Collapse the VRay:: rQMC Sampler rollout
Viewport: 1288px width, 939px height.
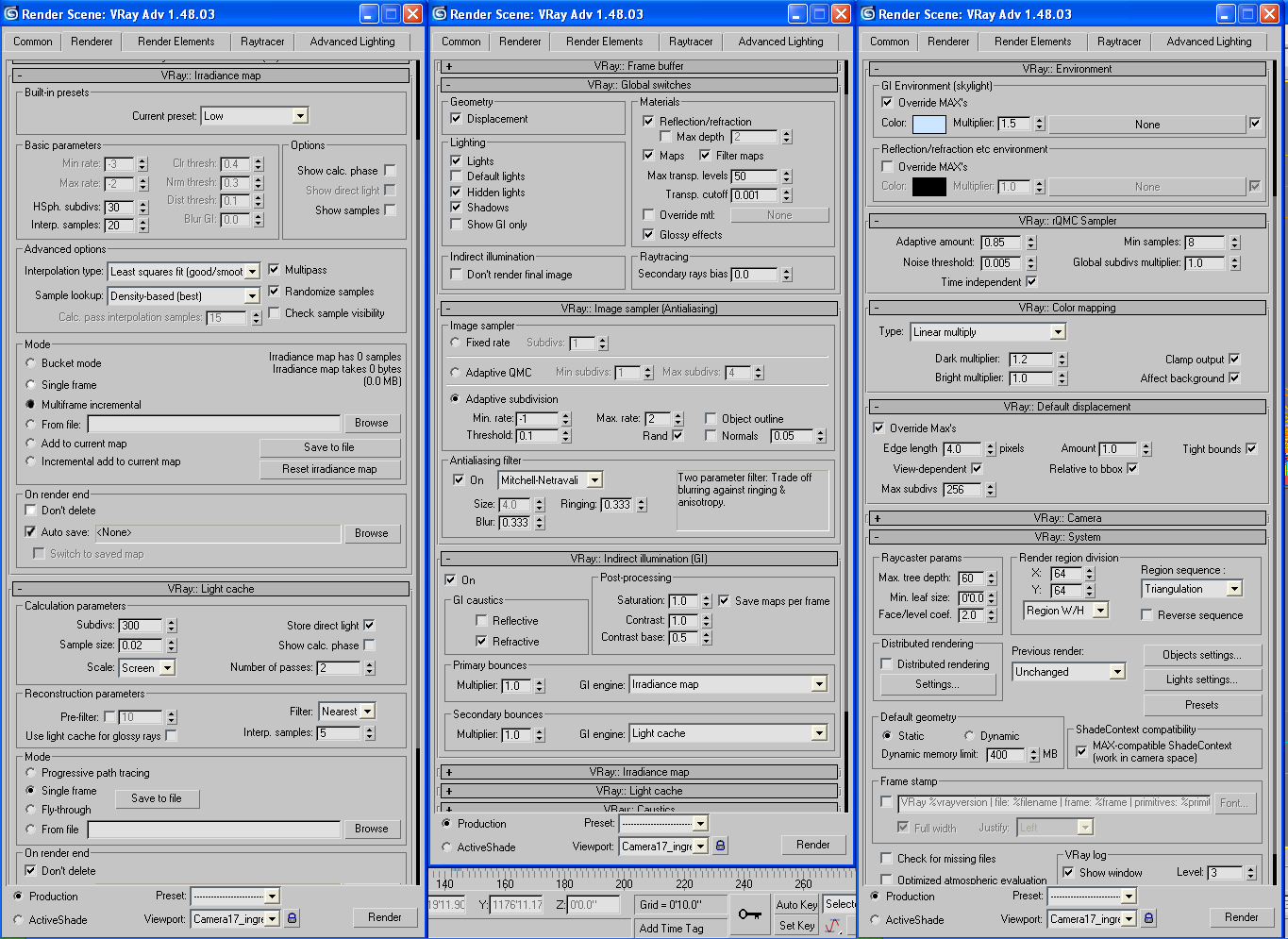pyautogui.click(x=1067, y=221)
